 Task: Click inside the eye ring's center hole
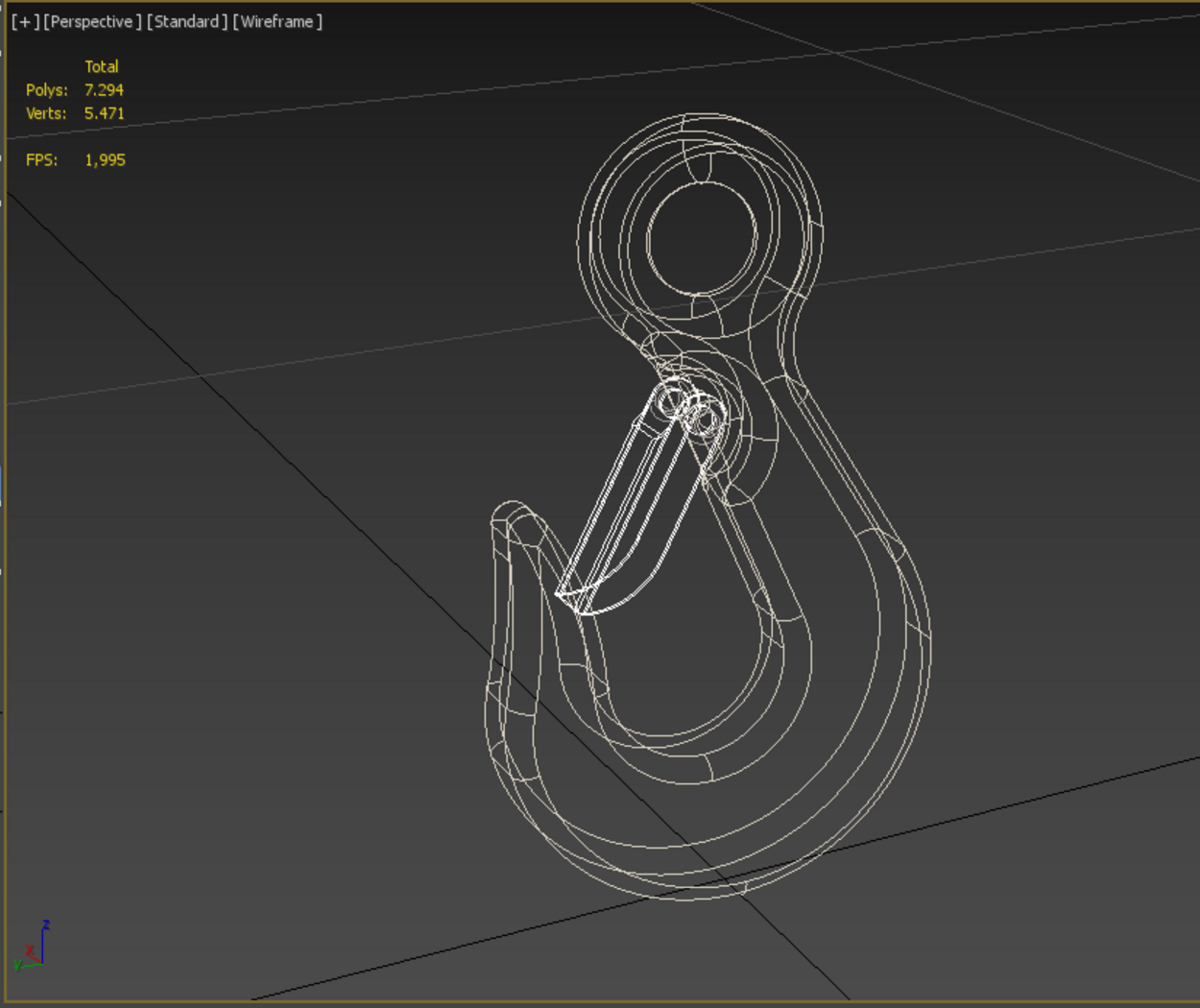702,239
